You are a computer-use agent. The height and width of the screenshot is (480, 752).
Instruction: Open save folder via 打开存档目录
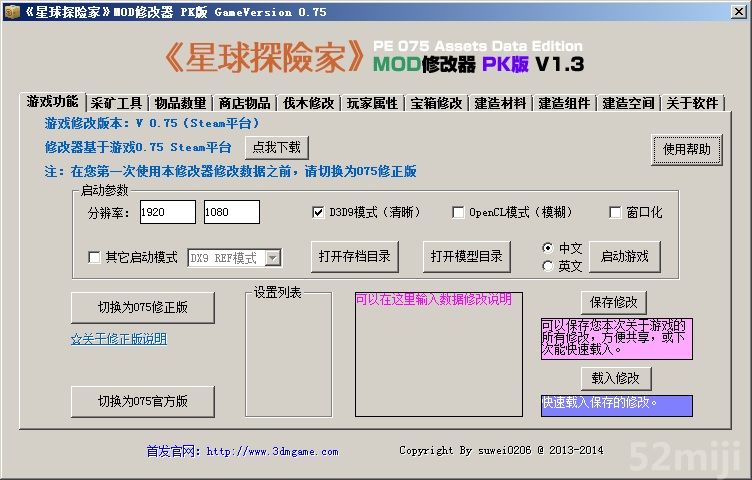(356, 256)
